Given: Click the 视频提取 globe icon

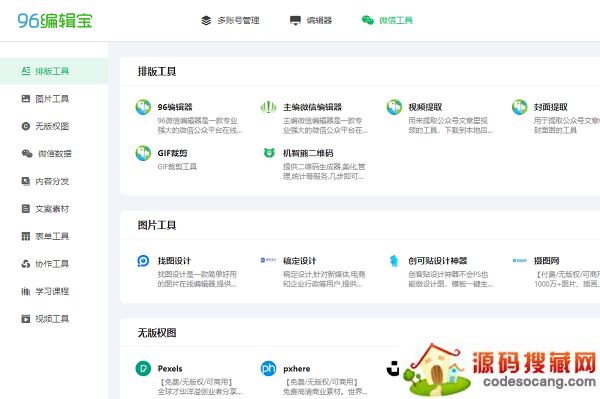Looking at the screenshot, I should (394, 107).
